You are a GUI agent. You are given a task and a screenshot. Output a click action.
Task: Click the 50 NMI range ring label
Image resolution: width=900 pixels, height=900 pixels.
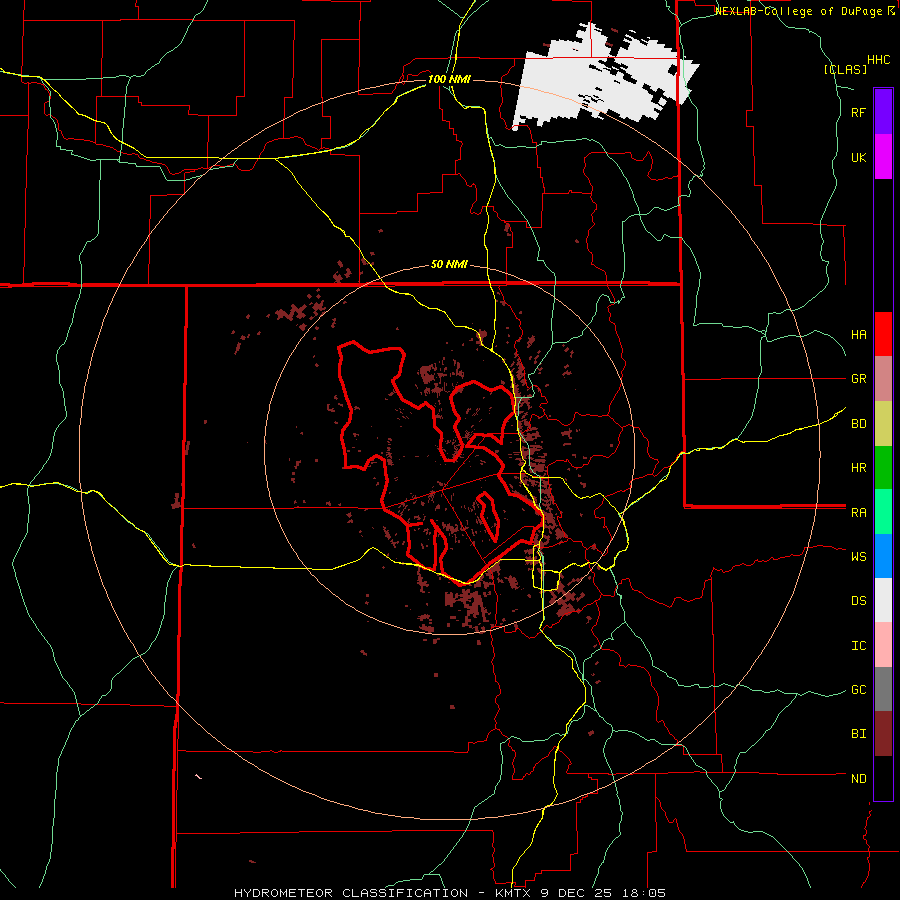(x=449, y=264)
